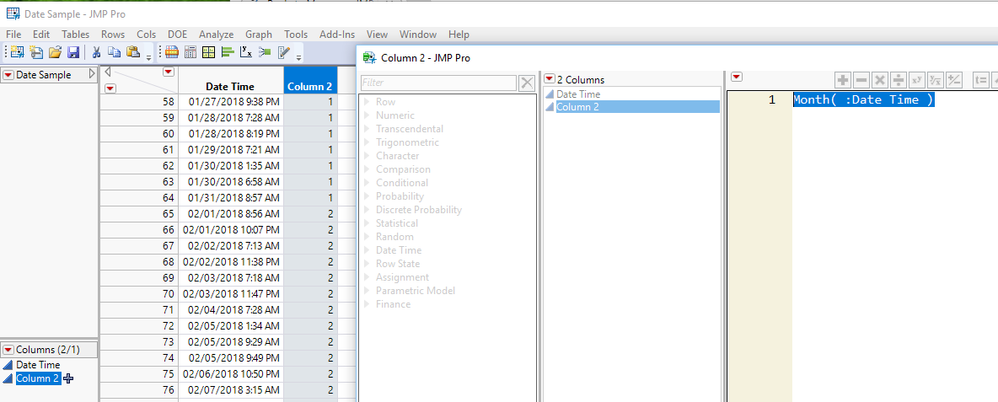The image size is (998, 402).
Task: Open the Analyze menu
Action: 216,34
